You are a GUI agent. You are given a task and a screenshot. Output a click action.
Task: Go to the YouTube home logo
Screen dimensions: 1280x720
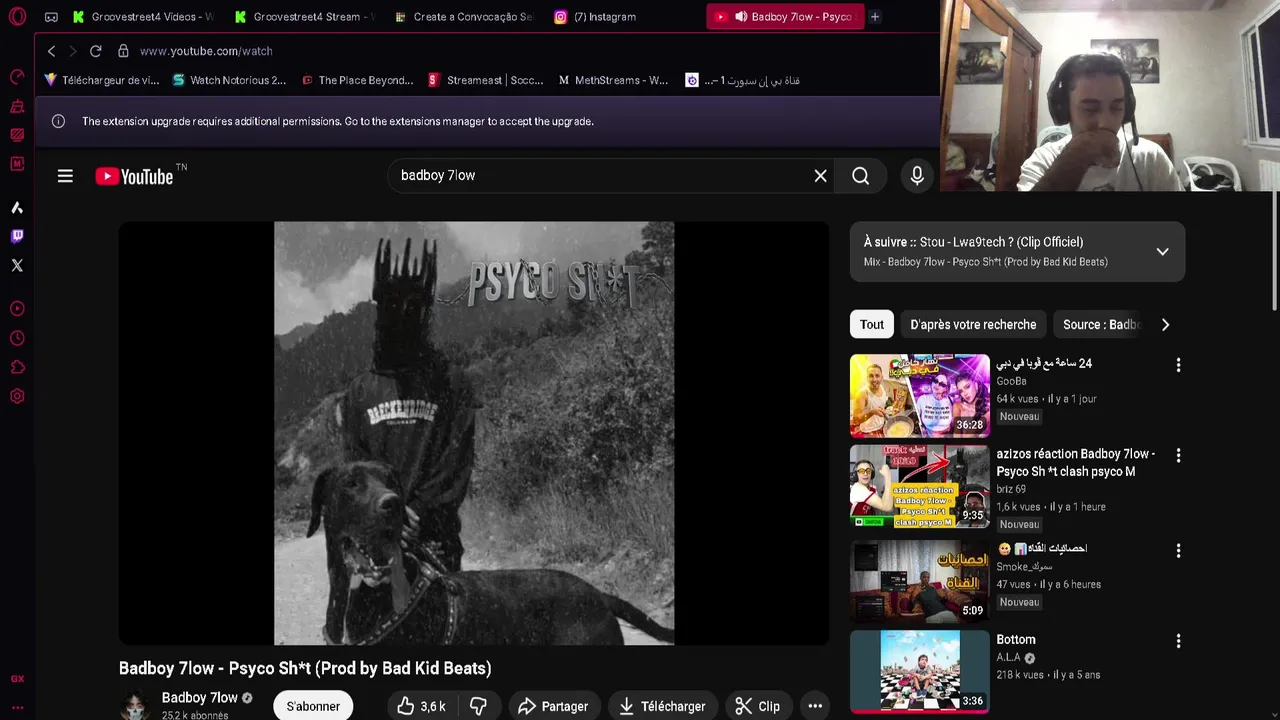pos(135,176)
